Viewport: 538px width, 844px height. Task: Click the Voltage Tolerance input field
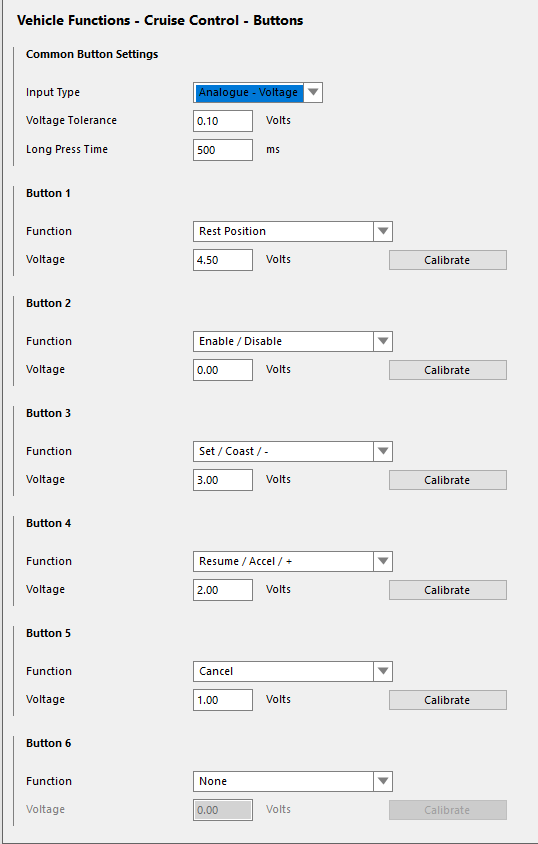(223, 121)
